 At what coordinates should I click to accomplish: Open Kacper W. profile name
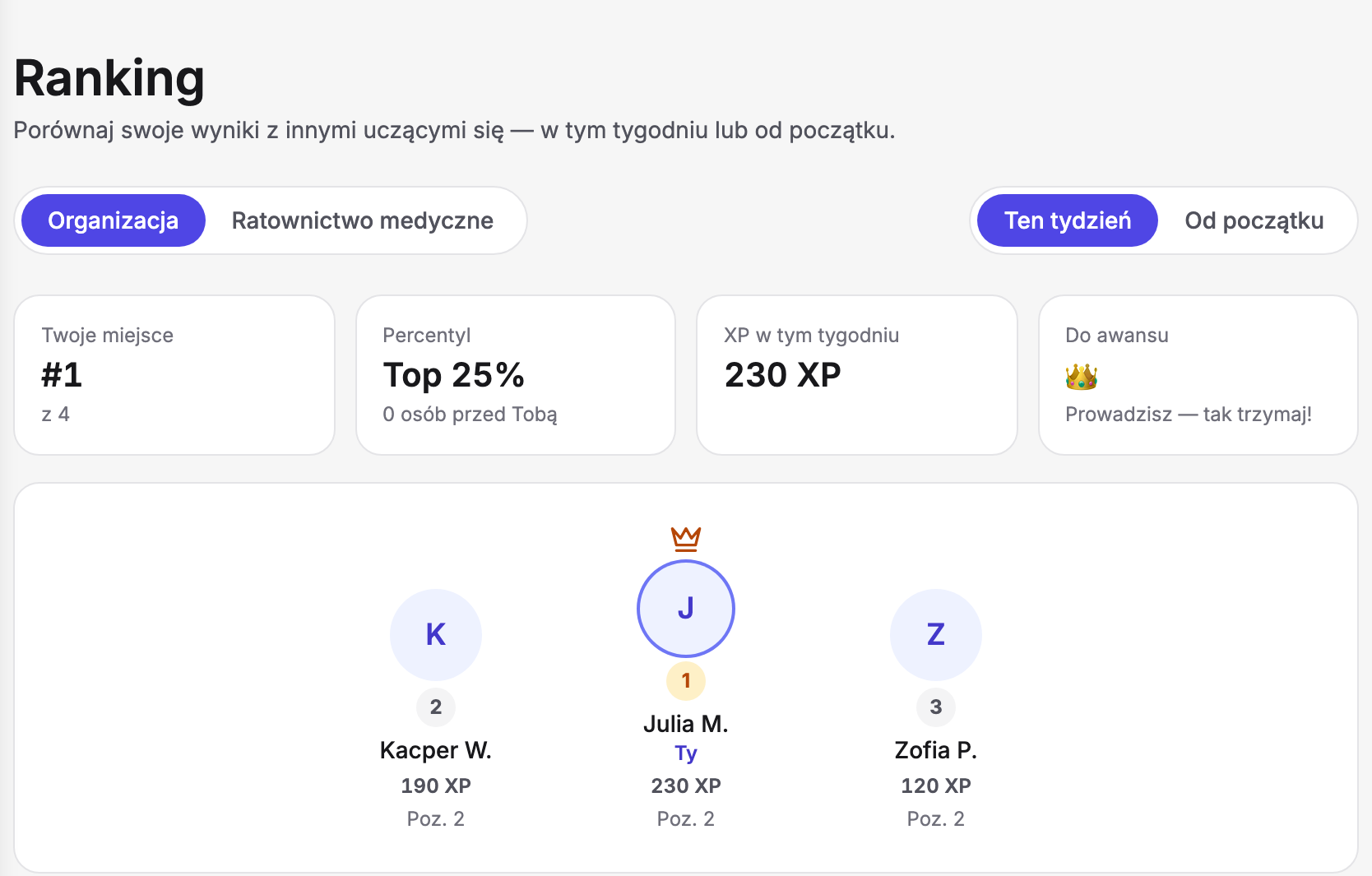coord(436,750)
